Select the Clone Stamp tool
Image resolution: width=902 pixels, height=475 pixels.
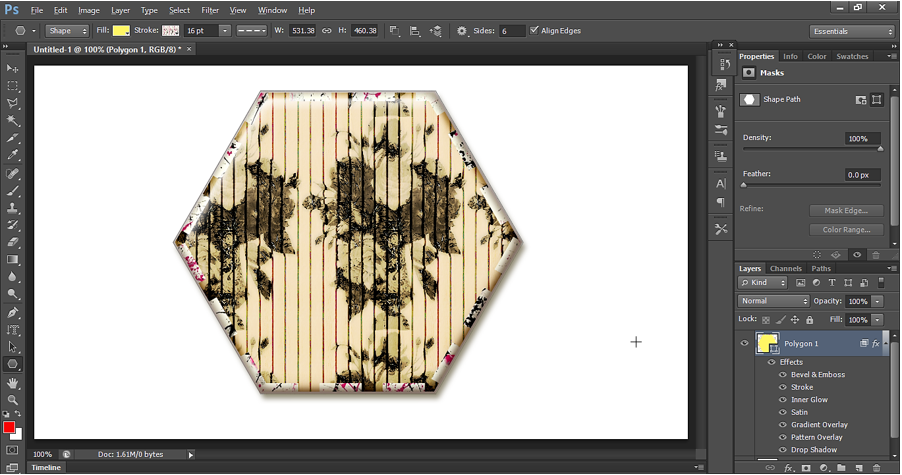(12, 208)
